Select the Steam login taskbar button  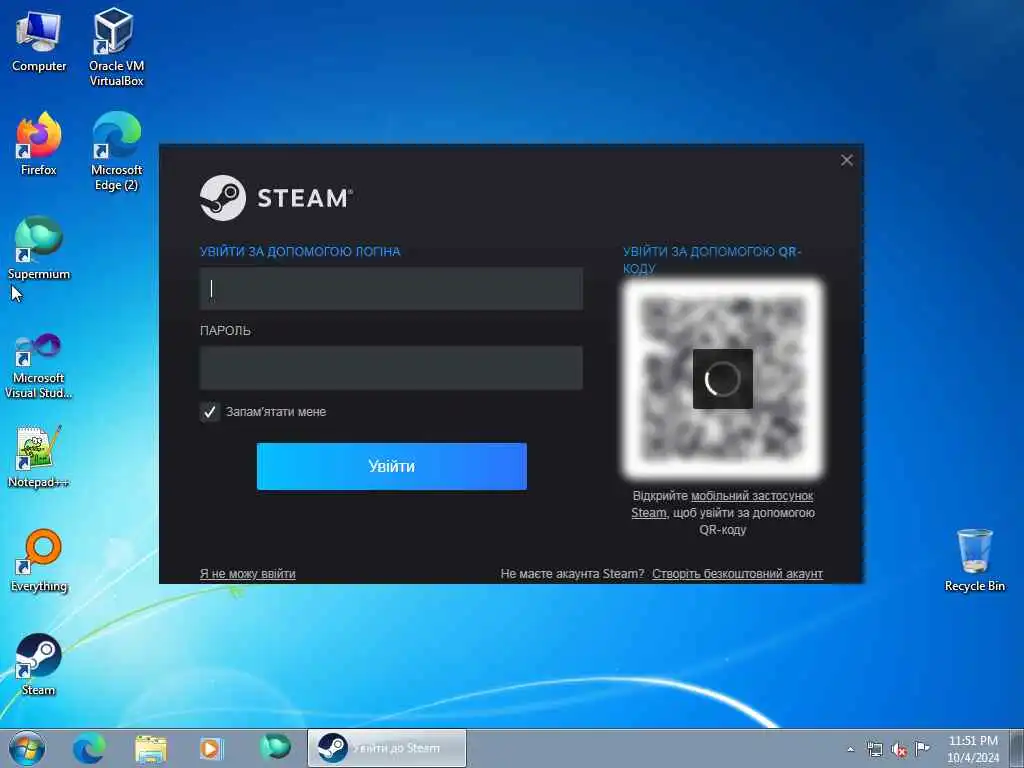pyautogui.click(x=387, y=748)
